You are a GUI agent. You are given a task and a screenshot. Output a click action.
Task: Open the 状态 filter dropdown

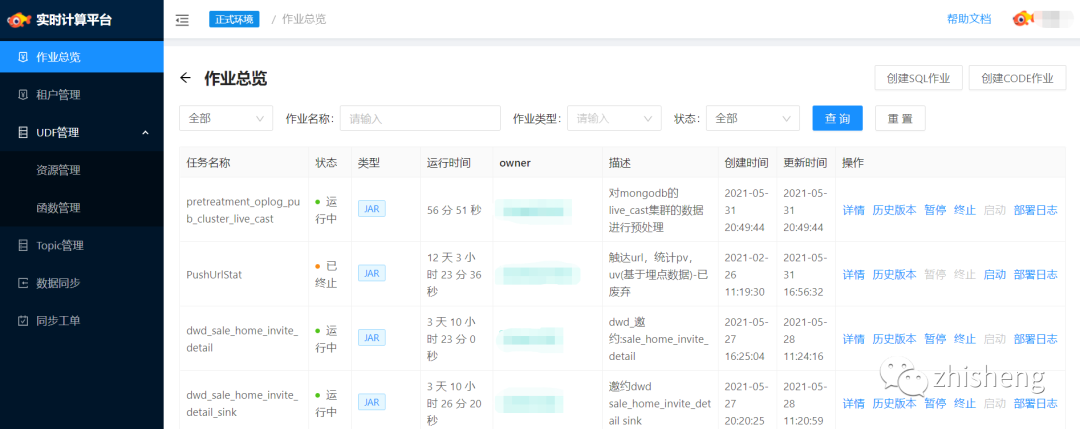(x=753, y=118)
